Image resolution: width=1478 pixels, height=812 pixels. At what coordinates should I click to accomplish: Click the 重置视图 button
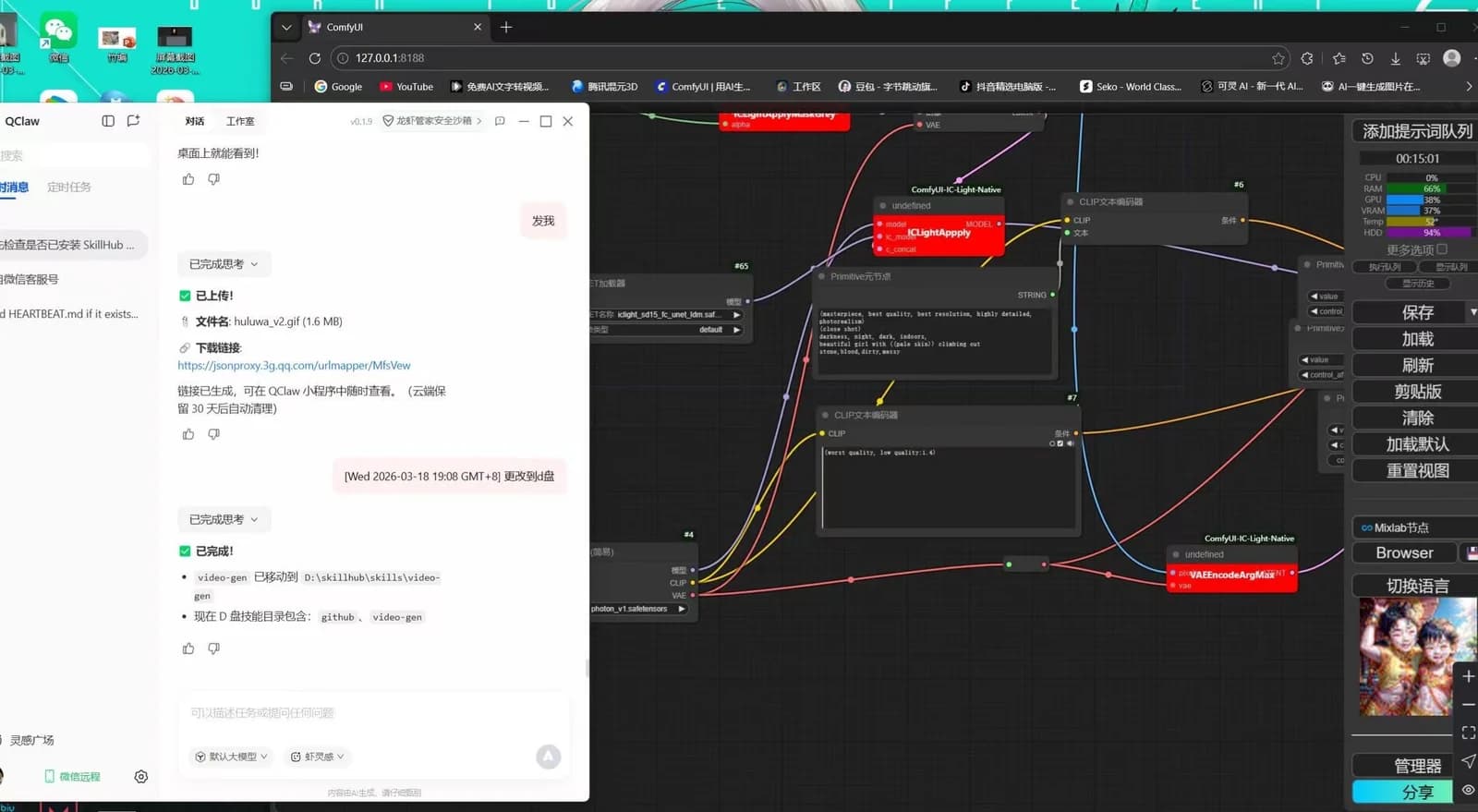1416,471
